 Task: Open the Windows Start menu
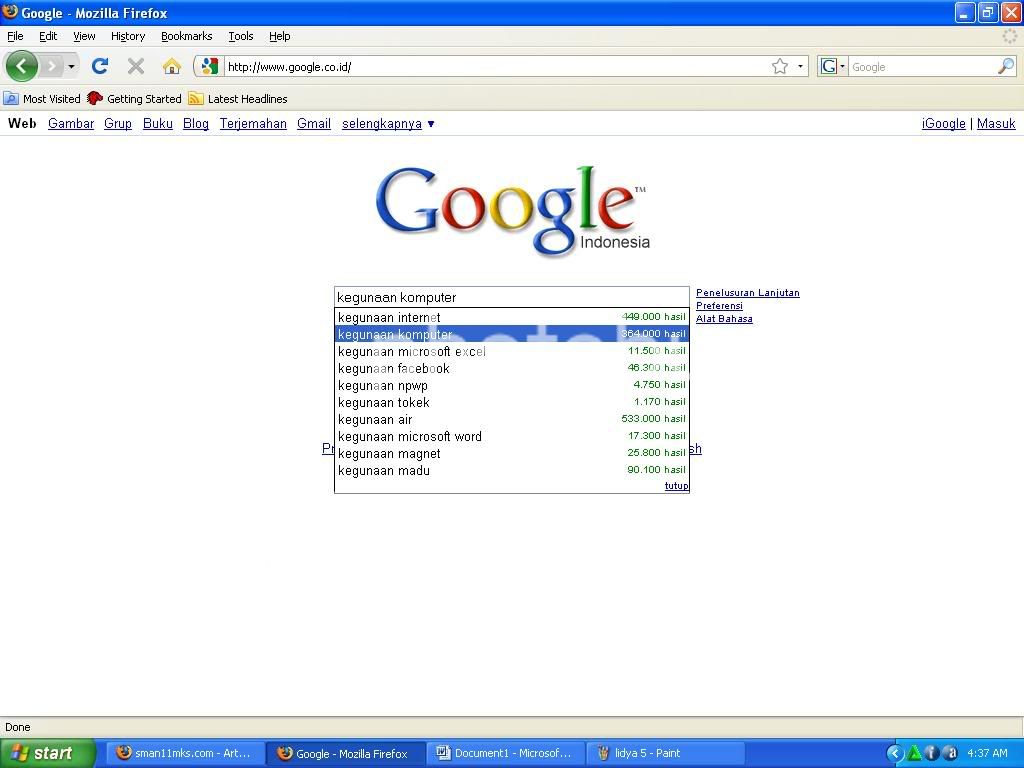tap(47, 753)
